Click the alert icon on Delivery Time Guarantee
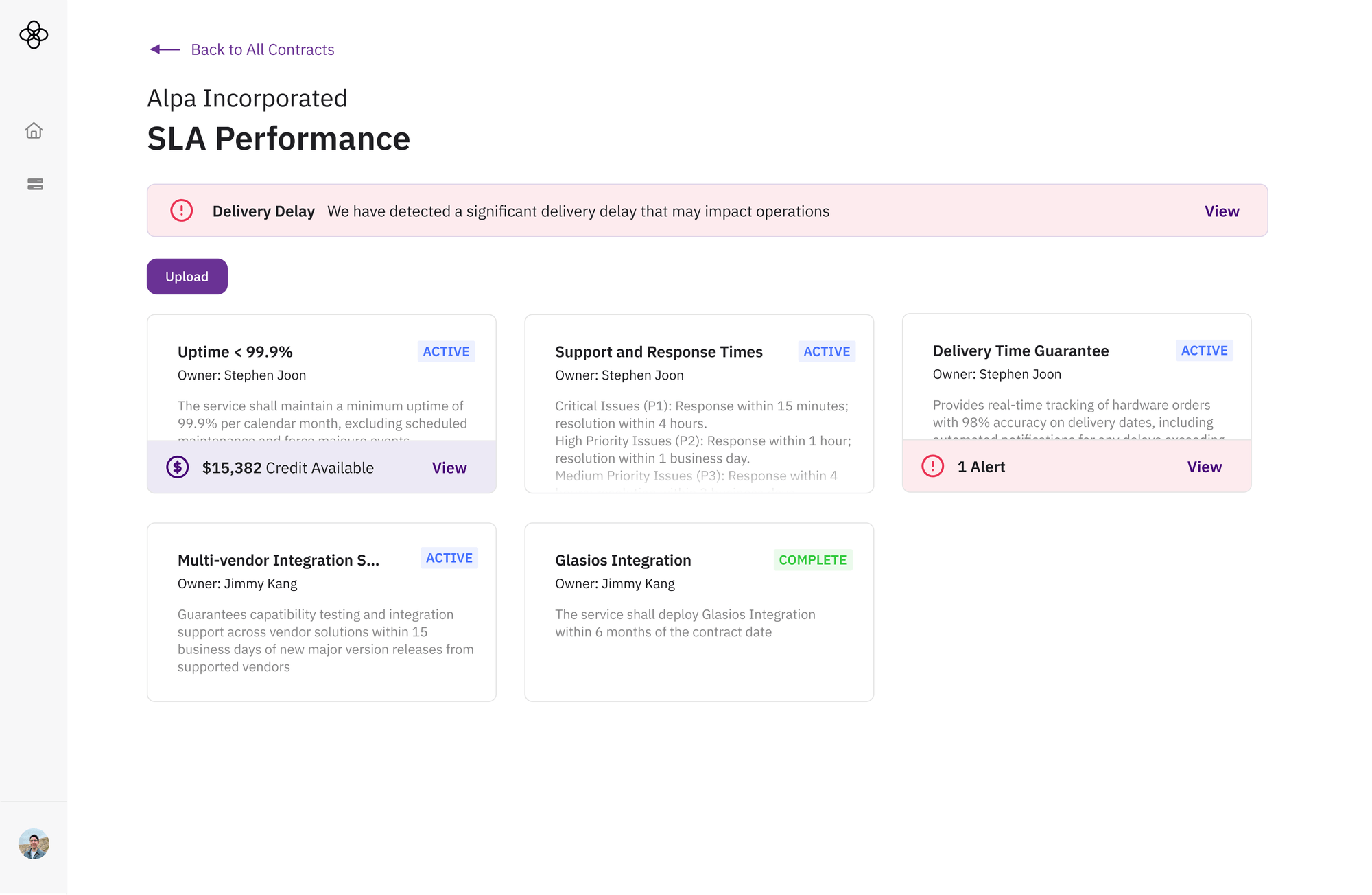Screen dimensions: 1372x895 932,466
